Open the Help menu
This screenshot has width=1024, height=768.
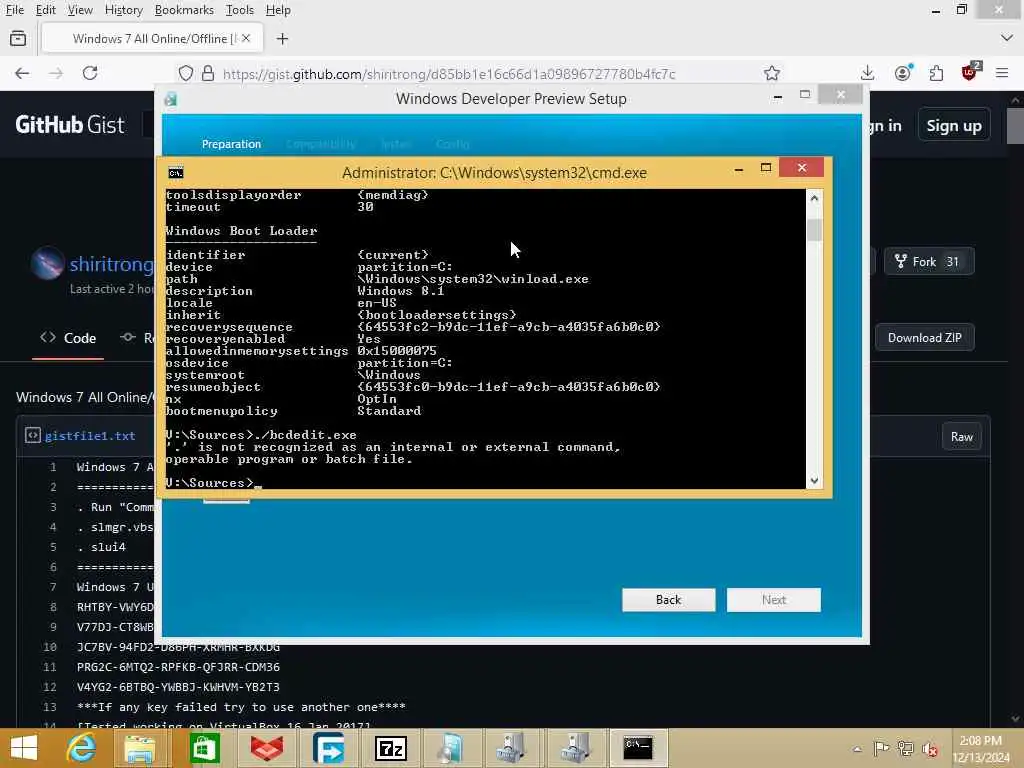pyautogui.click(x=278, y=10)
